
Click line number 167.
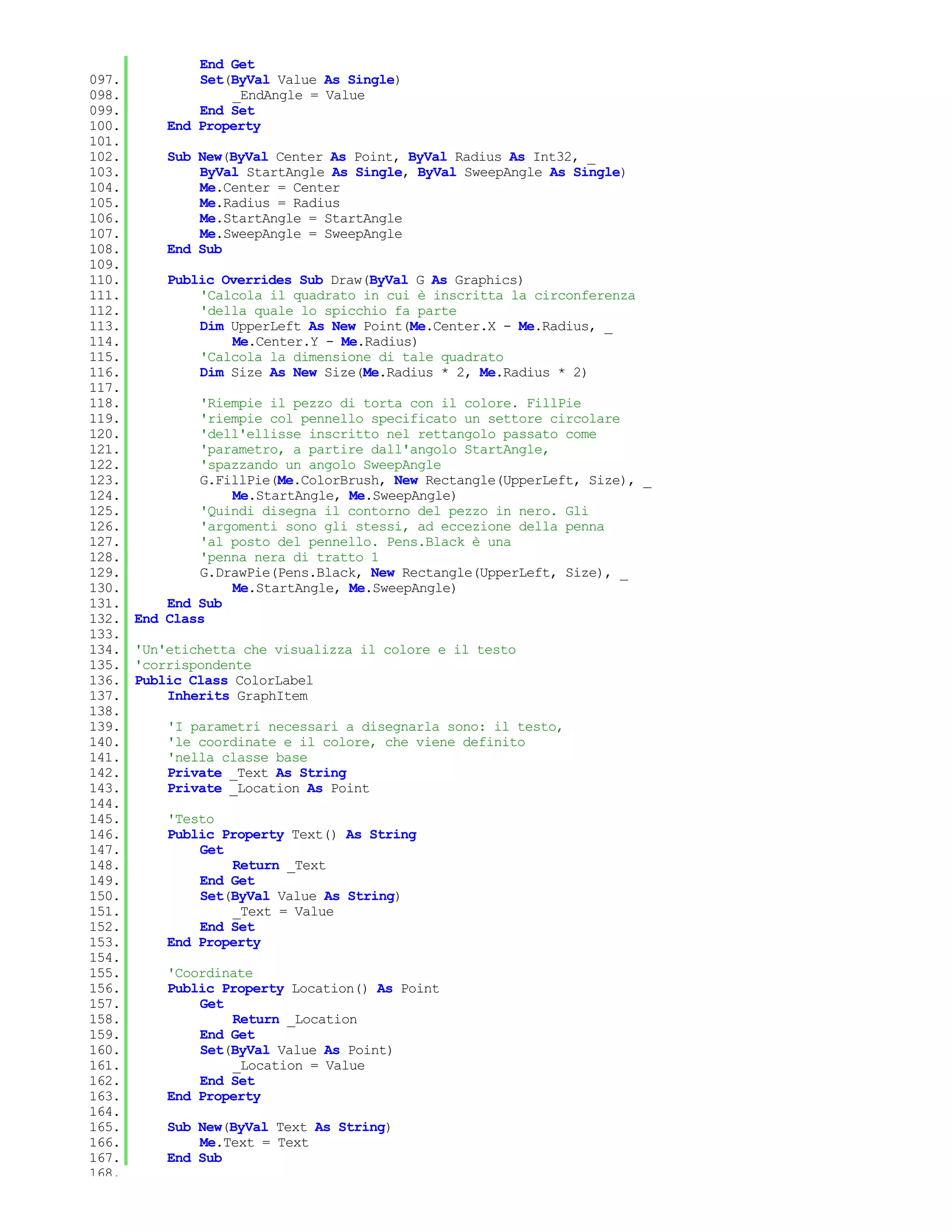tap(104, 1158)
